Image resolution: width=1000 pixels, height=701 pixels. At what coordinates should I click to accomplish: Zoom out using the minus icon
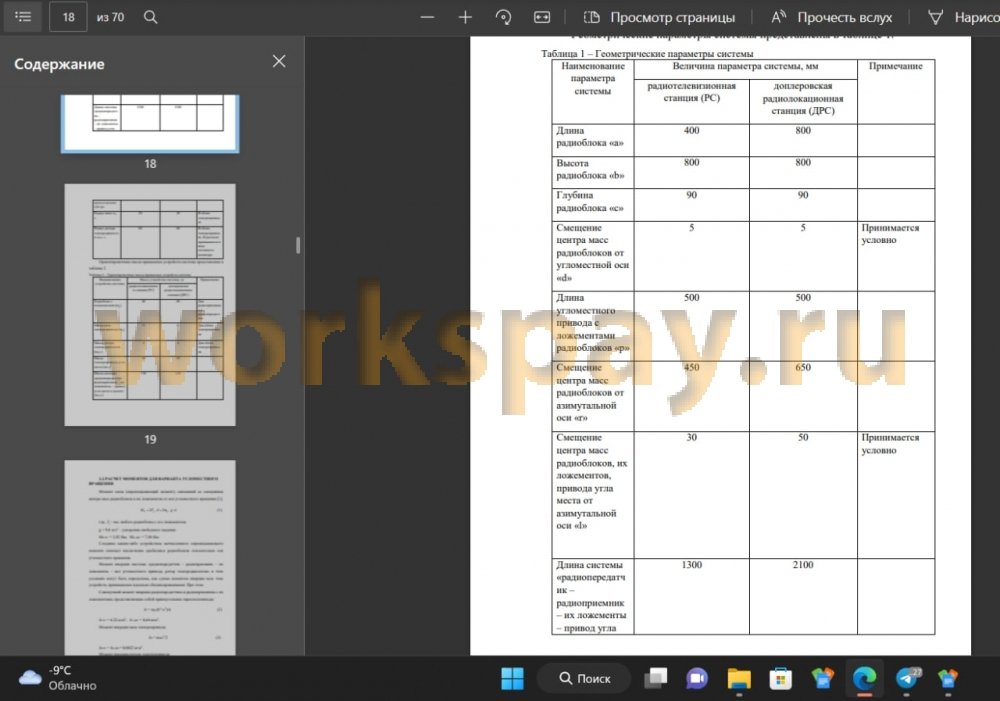pyautogui.click(x=427, y=17)
